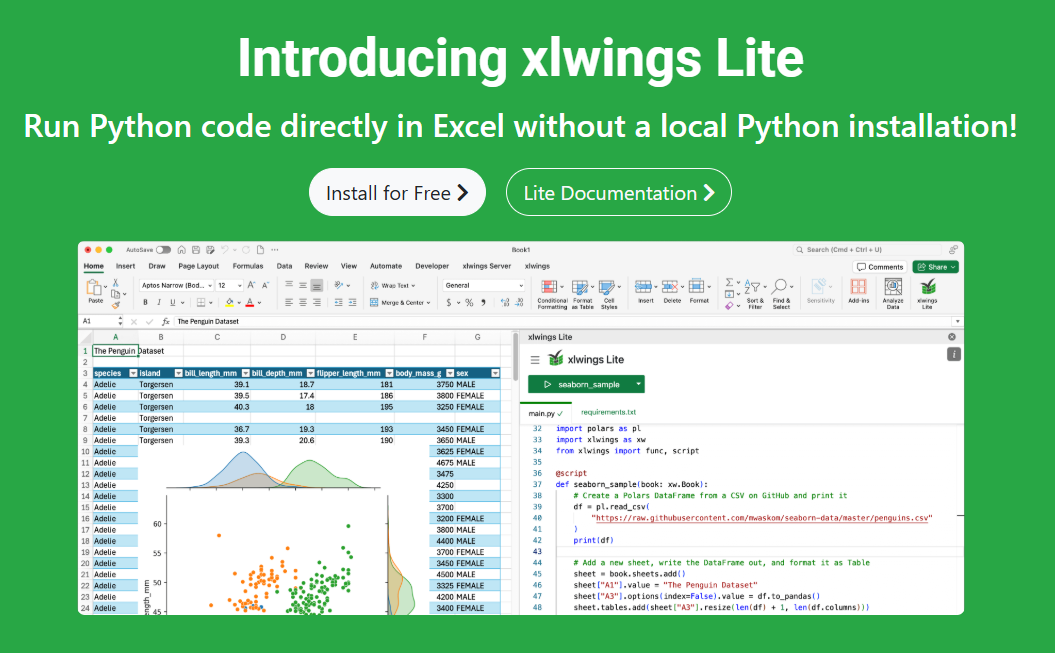1055x653 pixels.
Task: Switch to the requirements.txt tab
Action: coord(608,412)
